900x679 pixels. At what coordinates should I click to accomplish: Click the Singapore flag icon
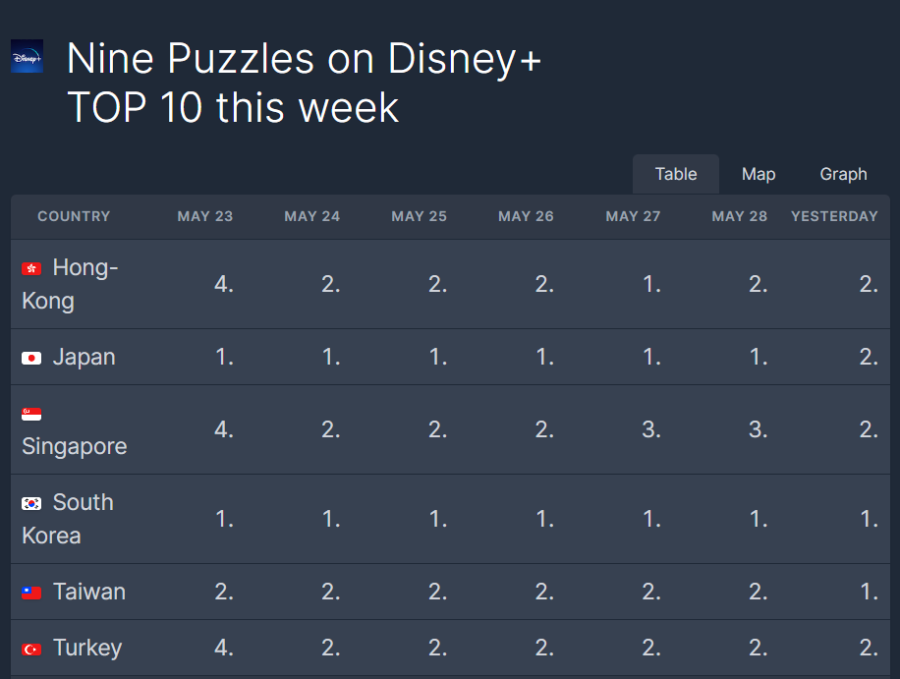click(x=32, y=414)
